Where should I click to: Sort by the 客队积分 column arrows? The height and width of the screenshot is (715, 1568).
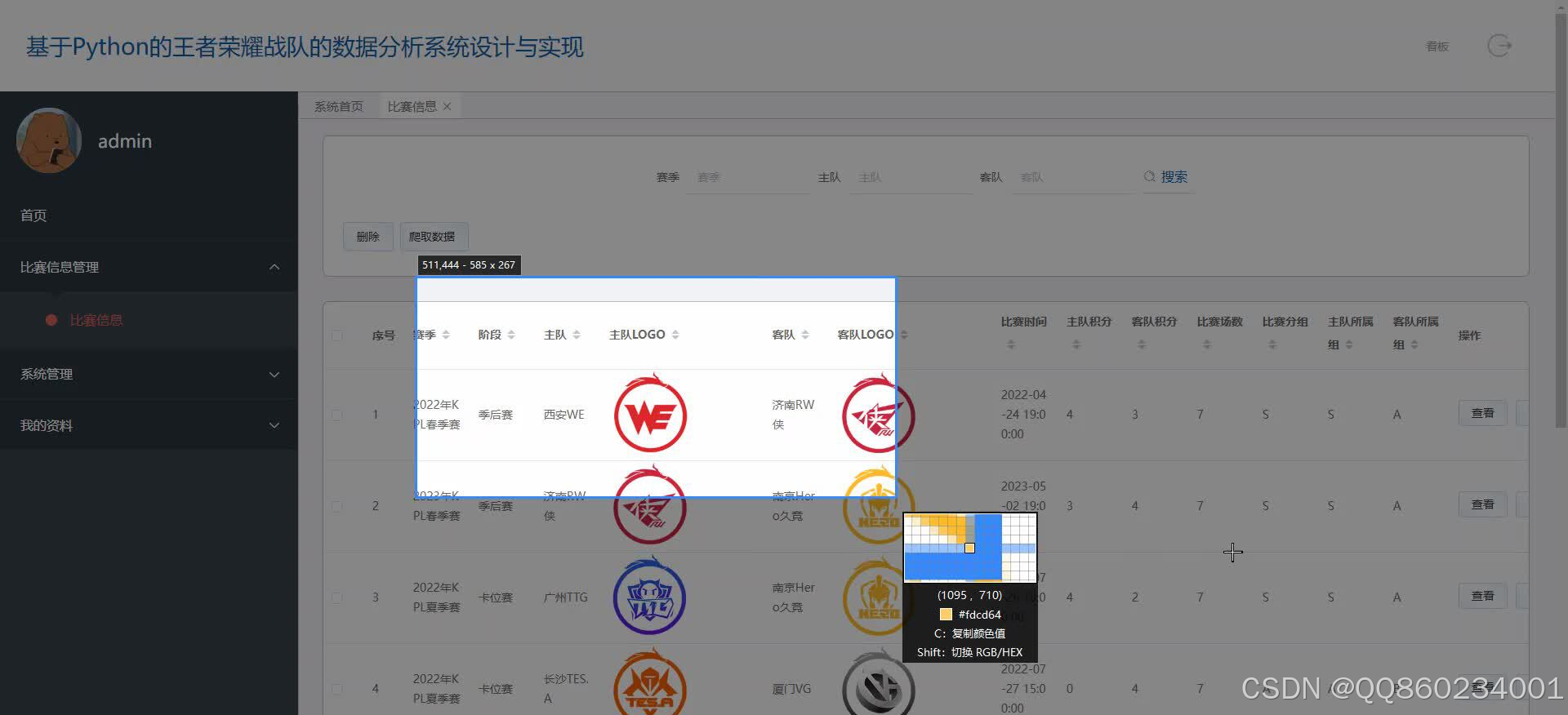click(x=1142, y=344)
